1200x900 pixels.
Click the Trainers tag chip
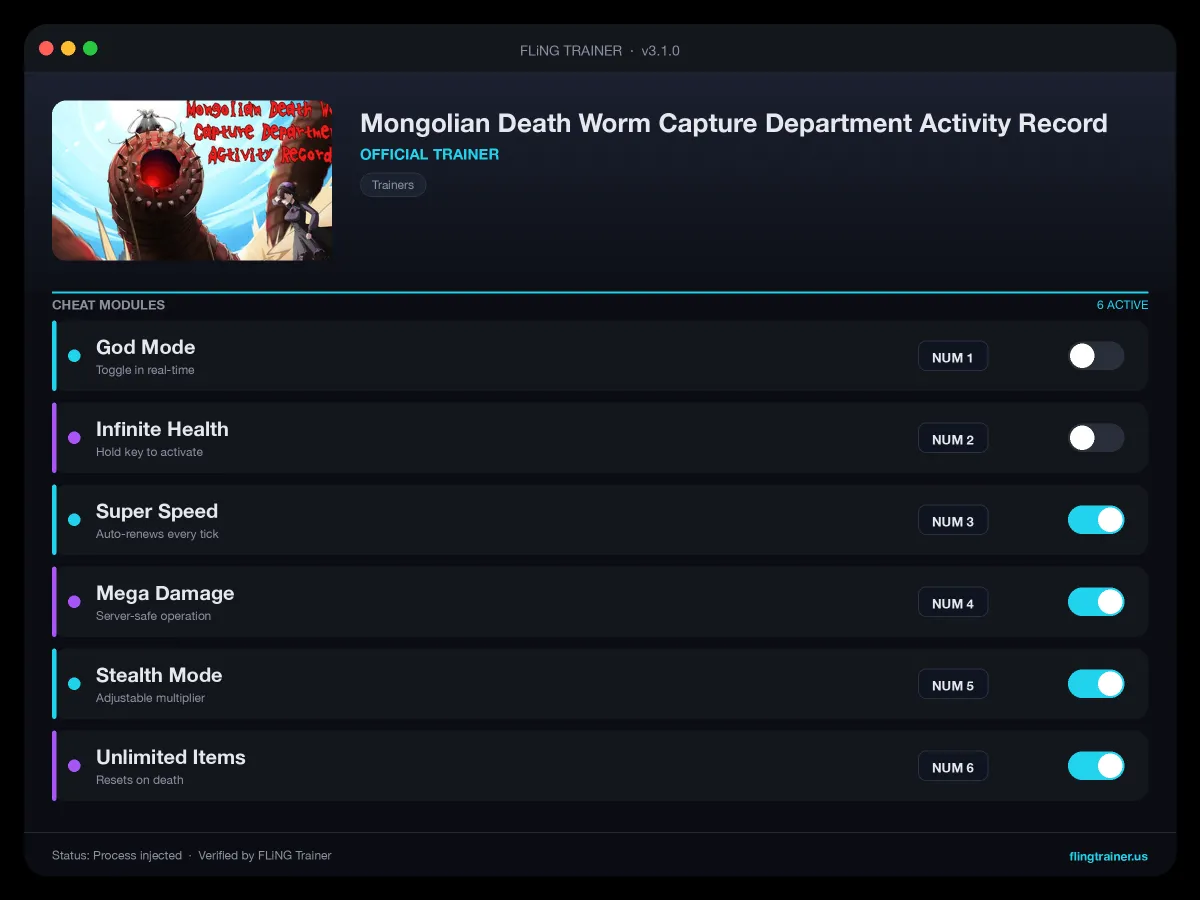pyautogui.click(x=393, y=185)
